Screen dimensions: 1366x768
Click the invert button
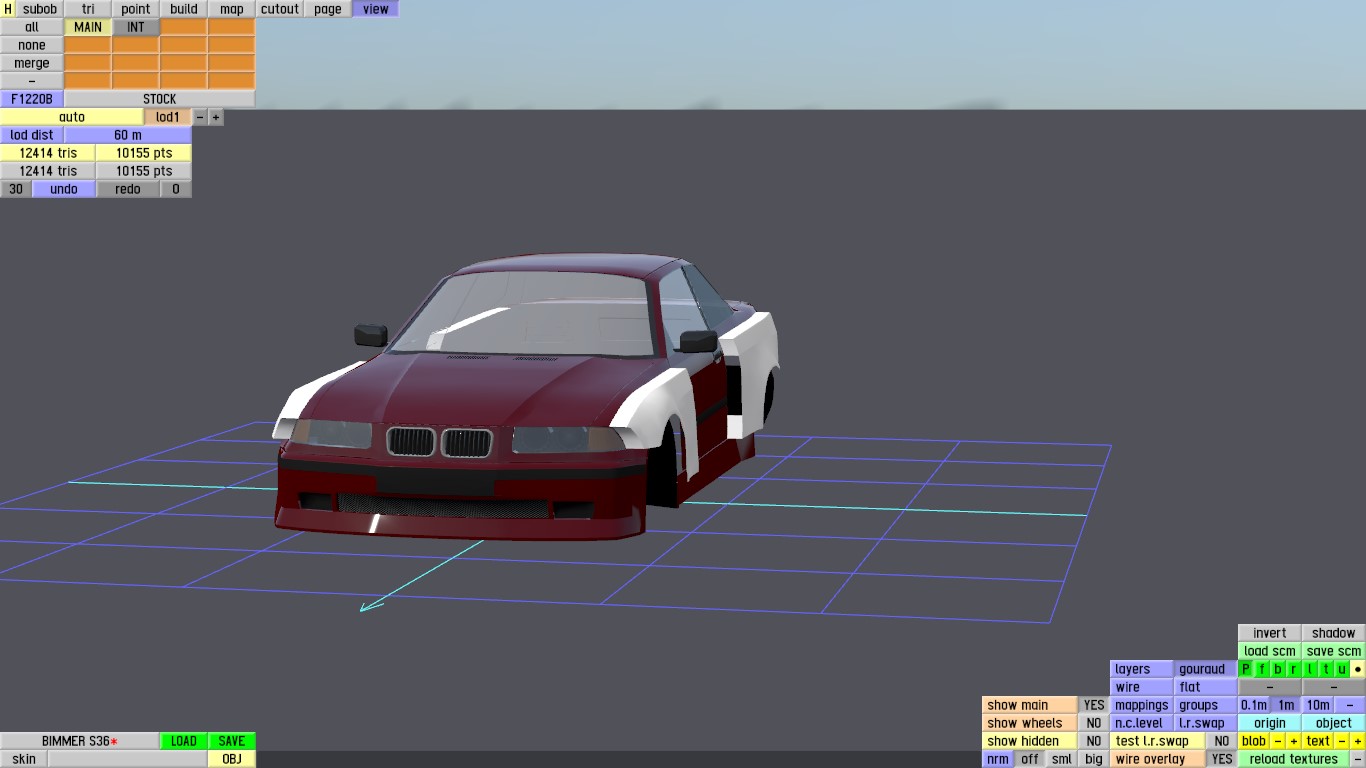[1270, 633]
